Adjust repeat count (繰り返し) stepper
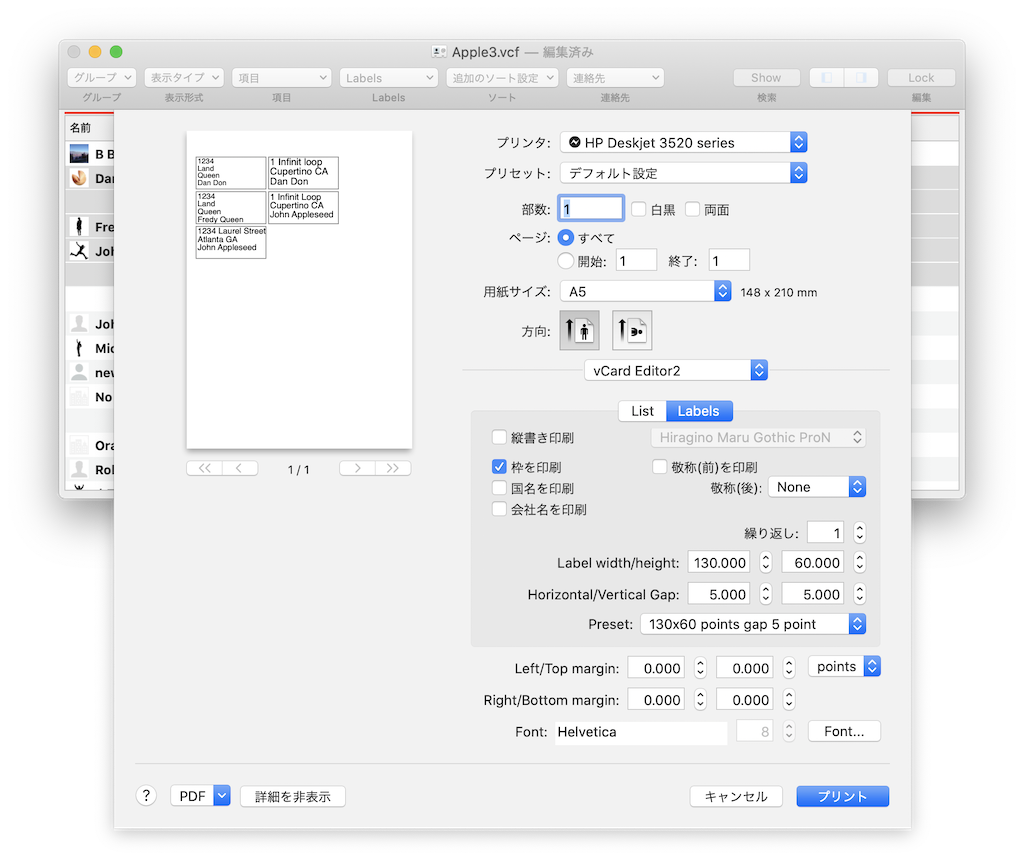The width and height of the screenshot is (1024, 857). (x=860, y=533)
